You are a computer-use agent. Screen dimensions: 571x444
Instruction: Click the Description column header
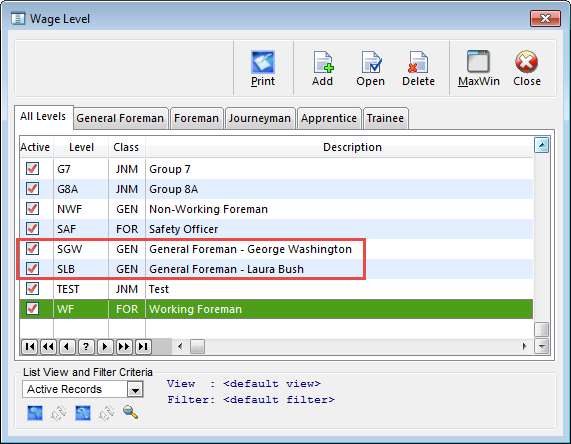(x=353, y=147)
